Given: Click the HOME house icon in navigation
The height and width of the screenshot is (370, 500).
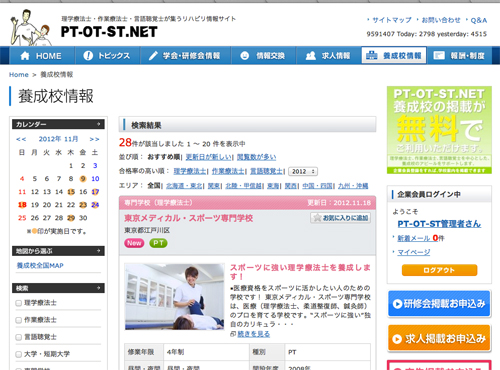Looking at the screenshot, I should 25,56.
